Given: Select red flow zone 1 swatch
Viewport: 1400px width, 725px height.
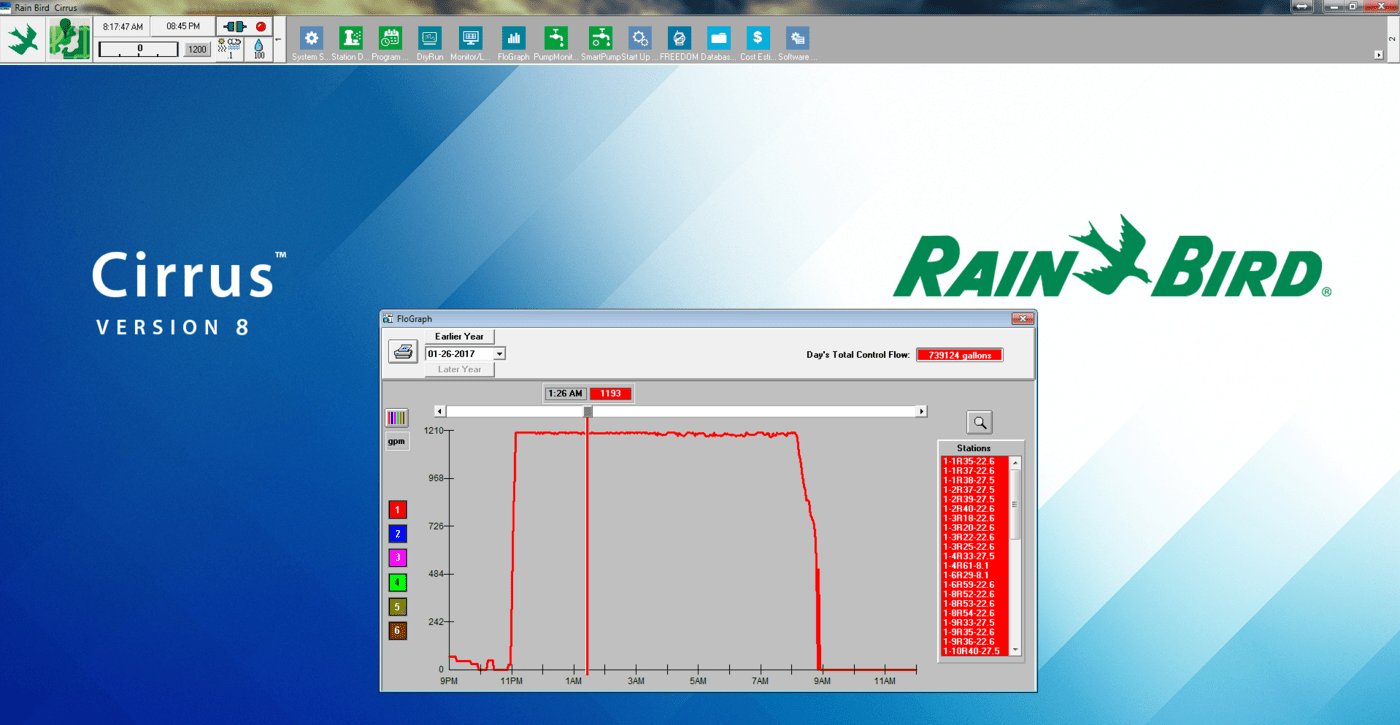Looking at the screenshot, I should (397, 510).
